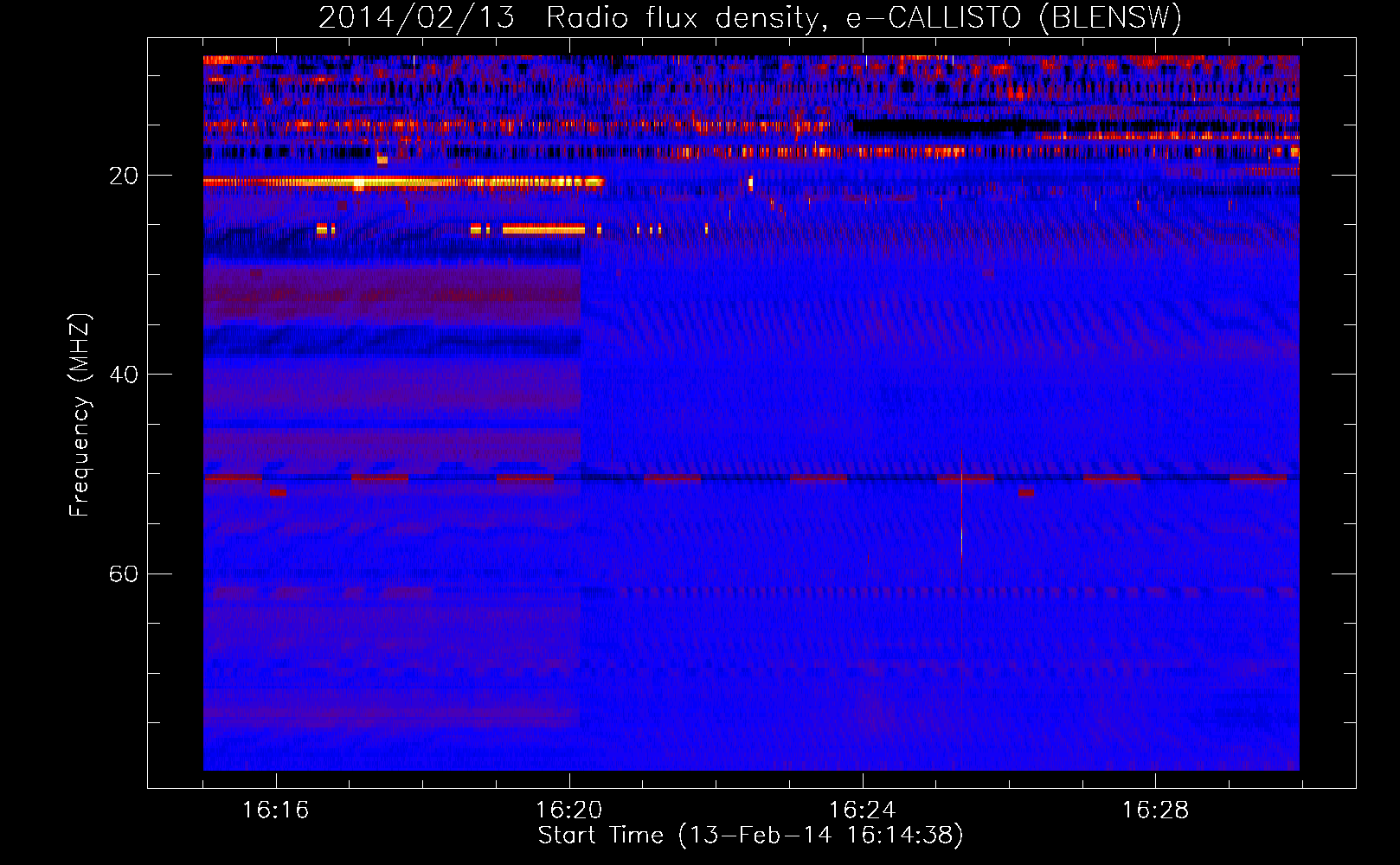Click the 20 MHz frequency tick label

click(x=124, y=176)
